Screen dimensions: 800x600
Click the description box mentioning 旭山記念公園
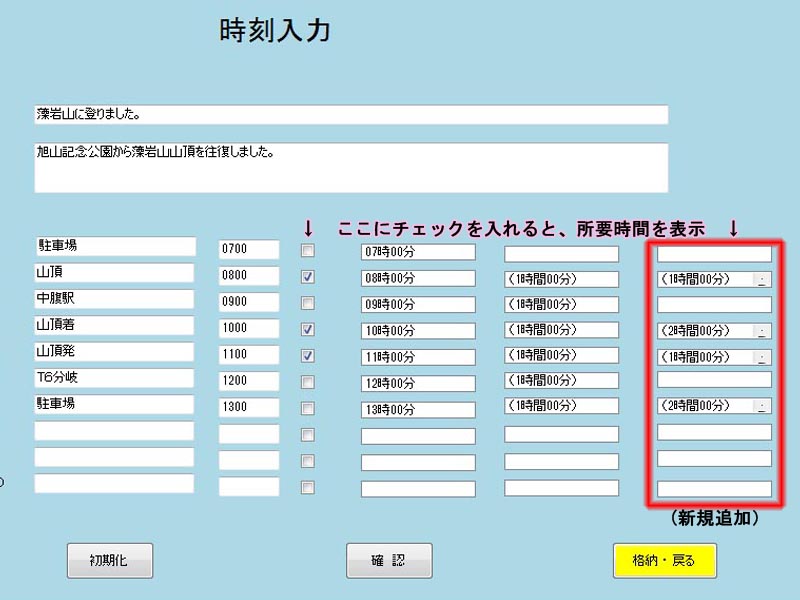click(x=350, y=167)
